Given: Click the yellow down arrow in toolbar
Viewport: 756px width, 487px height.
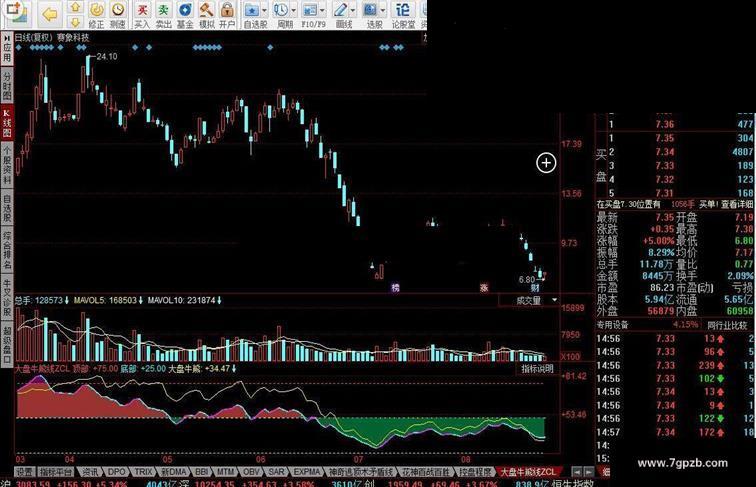Looking at the screenshot, I should [x=75, y=22].
